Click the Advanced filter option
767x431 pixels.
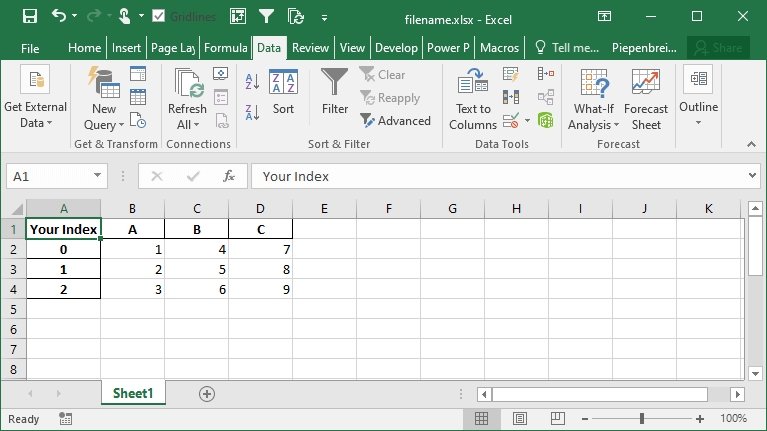pyautogui.click(x=395, y=121)
